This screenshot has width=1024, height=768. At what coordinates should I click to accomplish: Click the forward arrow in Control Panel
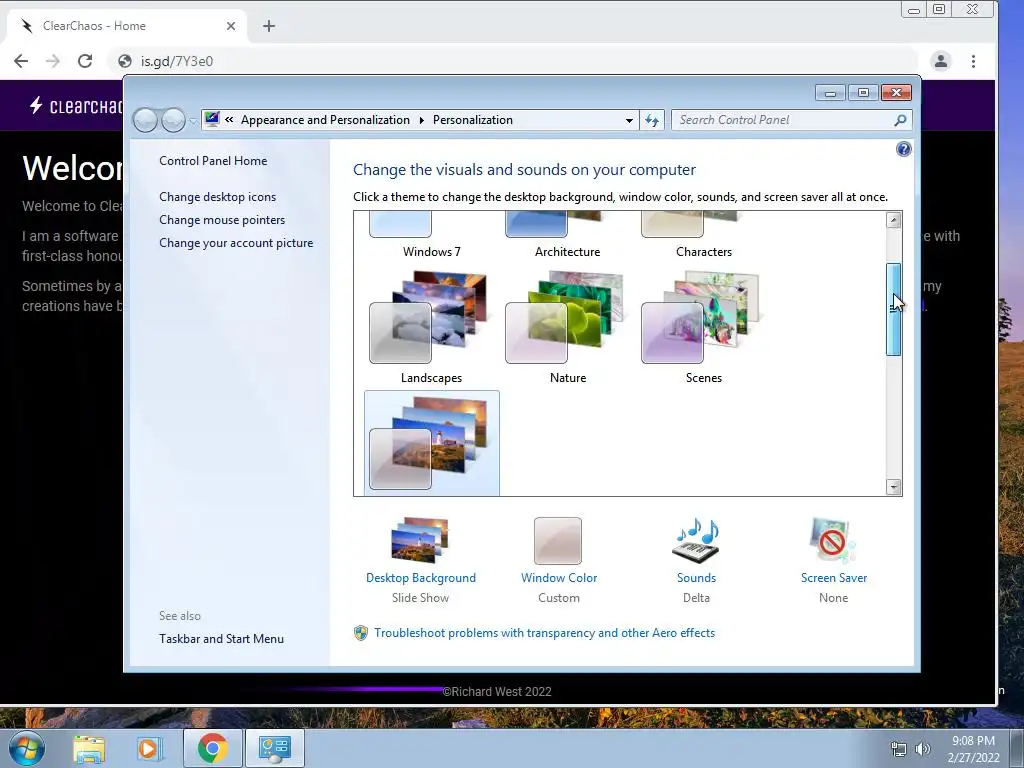click(173, 120)
